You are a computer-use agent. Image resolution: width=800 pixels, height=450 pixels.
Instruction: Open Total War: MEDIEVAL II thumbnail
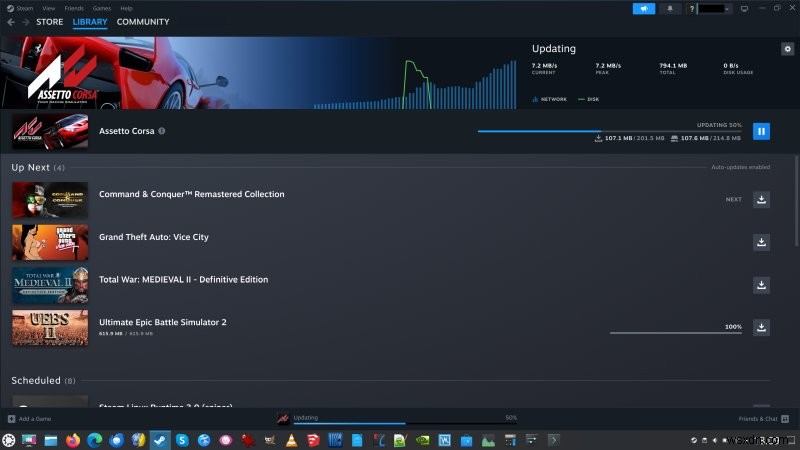click(x=50, y=285)
